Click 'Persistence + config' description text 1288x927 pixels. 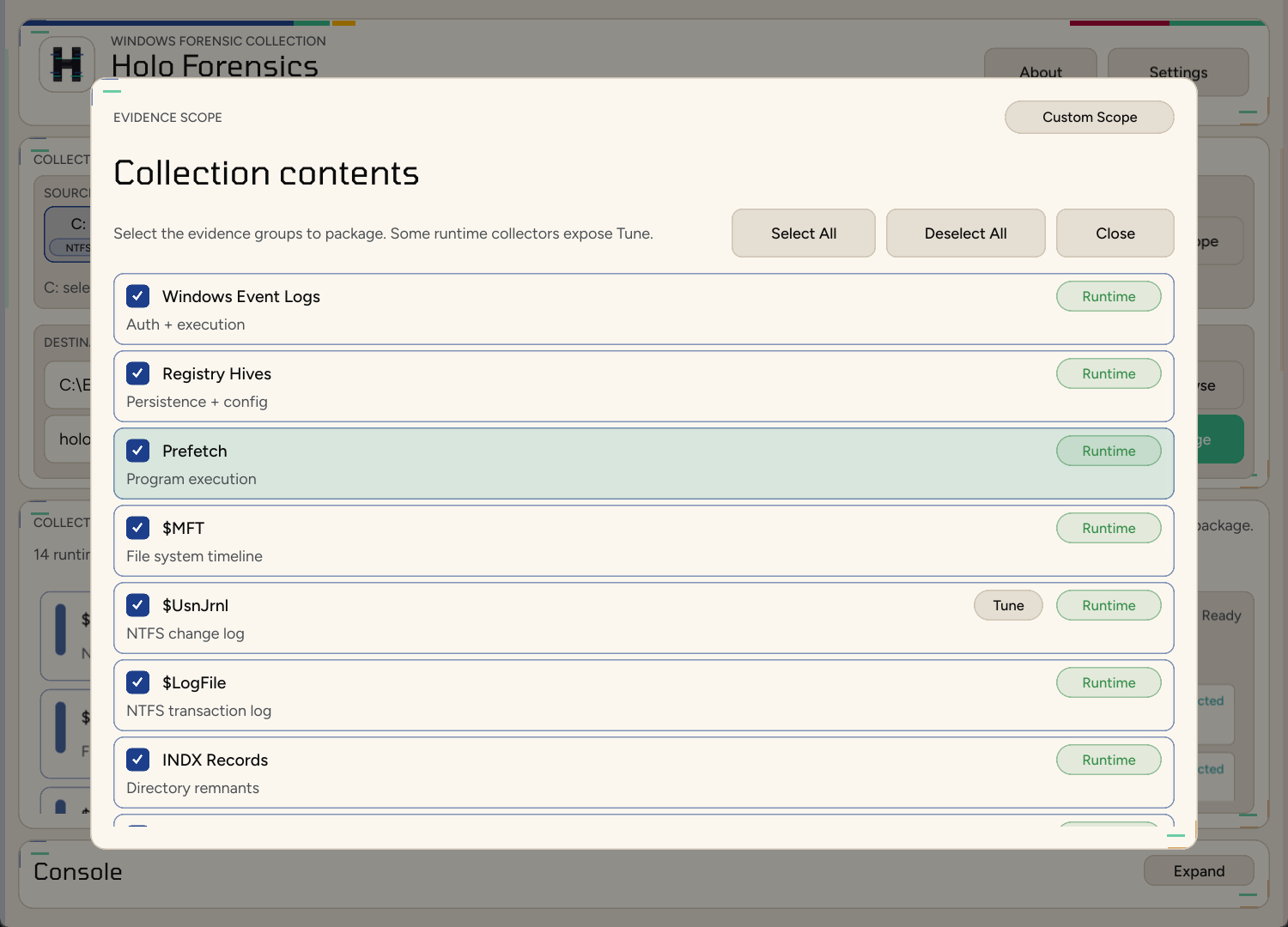(x=197, y=402)
